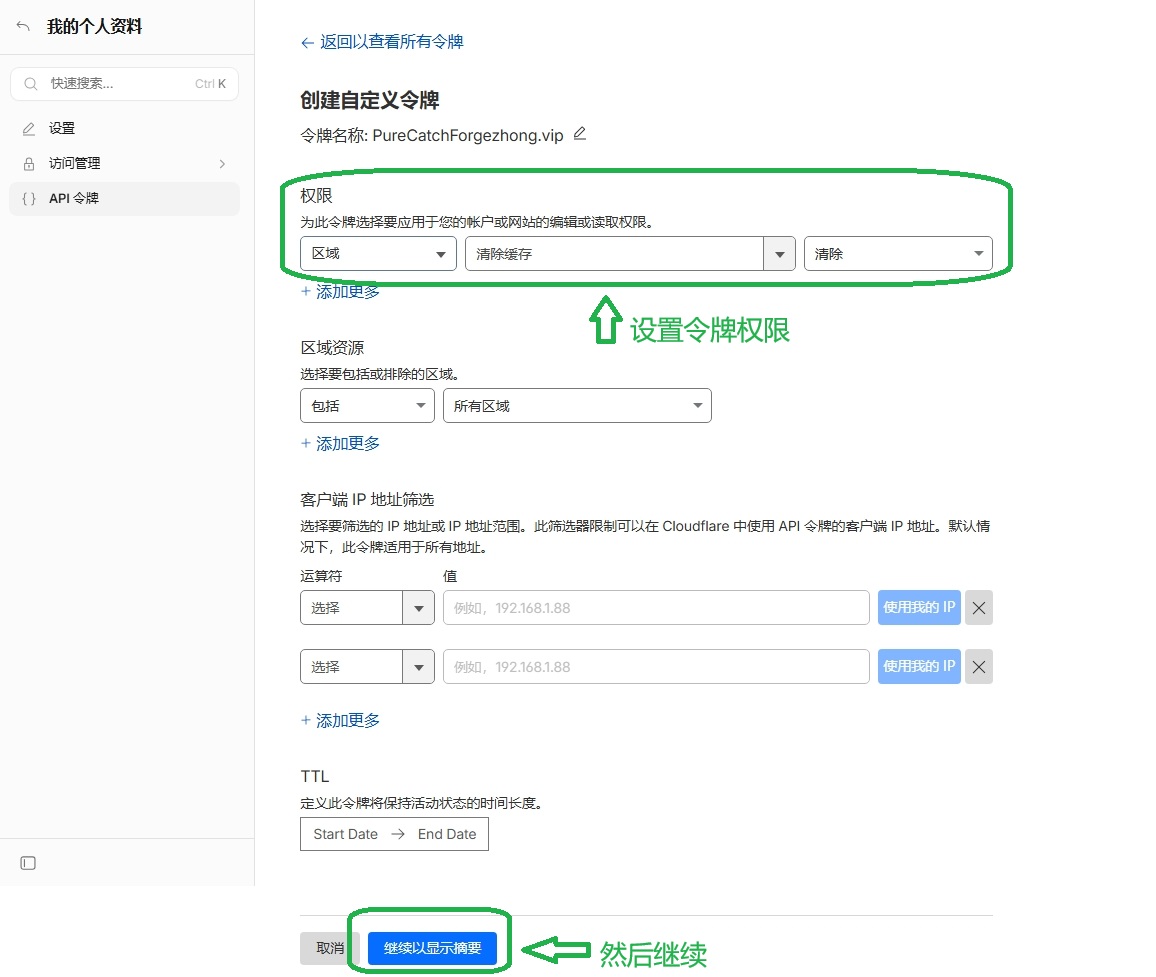
Task: Click 添加更多 under 客户端 IP 地址筛选
Action: (341, 720)
